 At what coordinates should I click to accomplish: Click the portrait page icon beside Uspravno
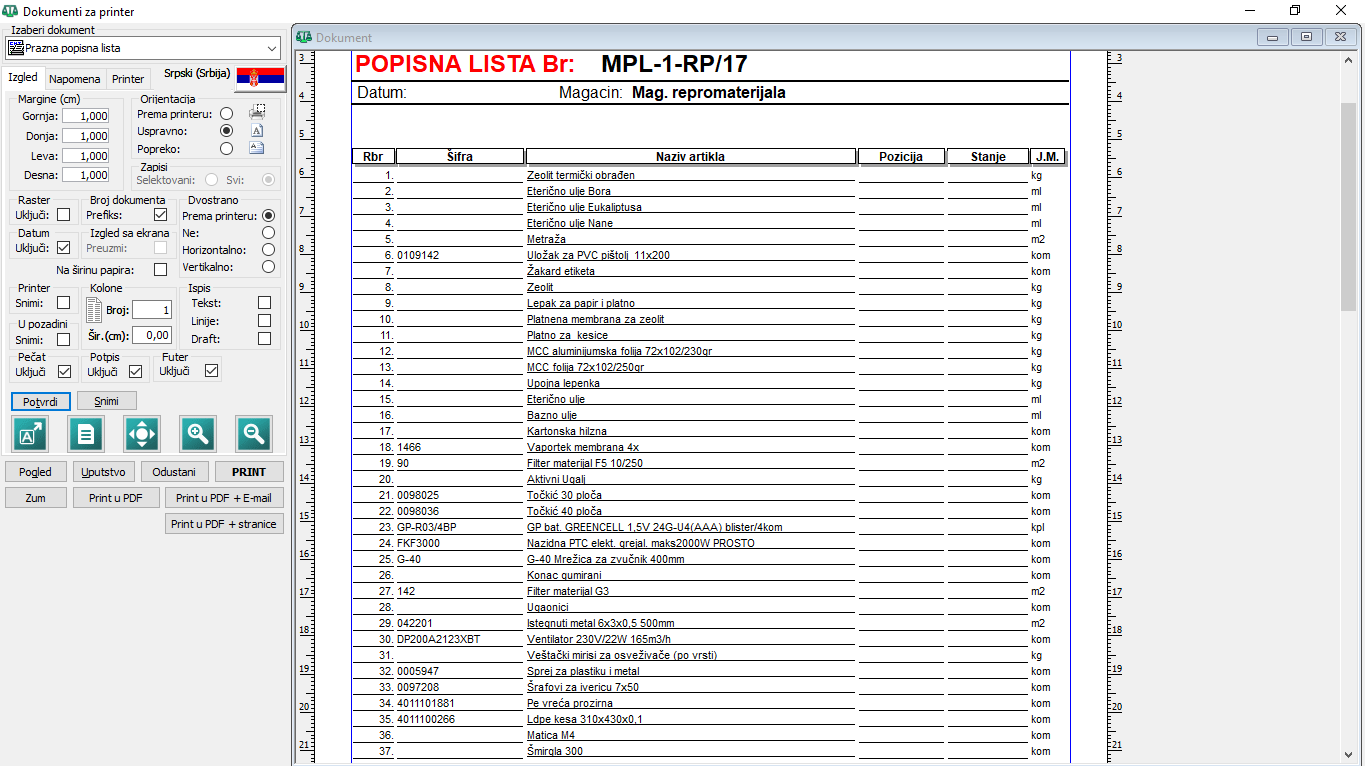pos(257,130)
